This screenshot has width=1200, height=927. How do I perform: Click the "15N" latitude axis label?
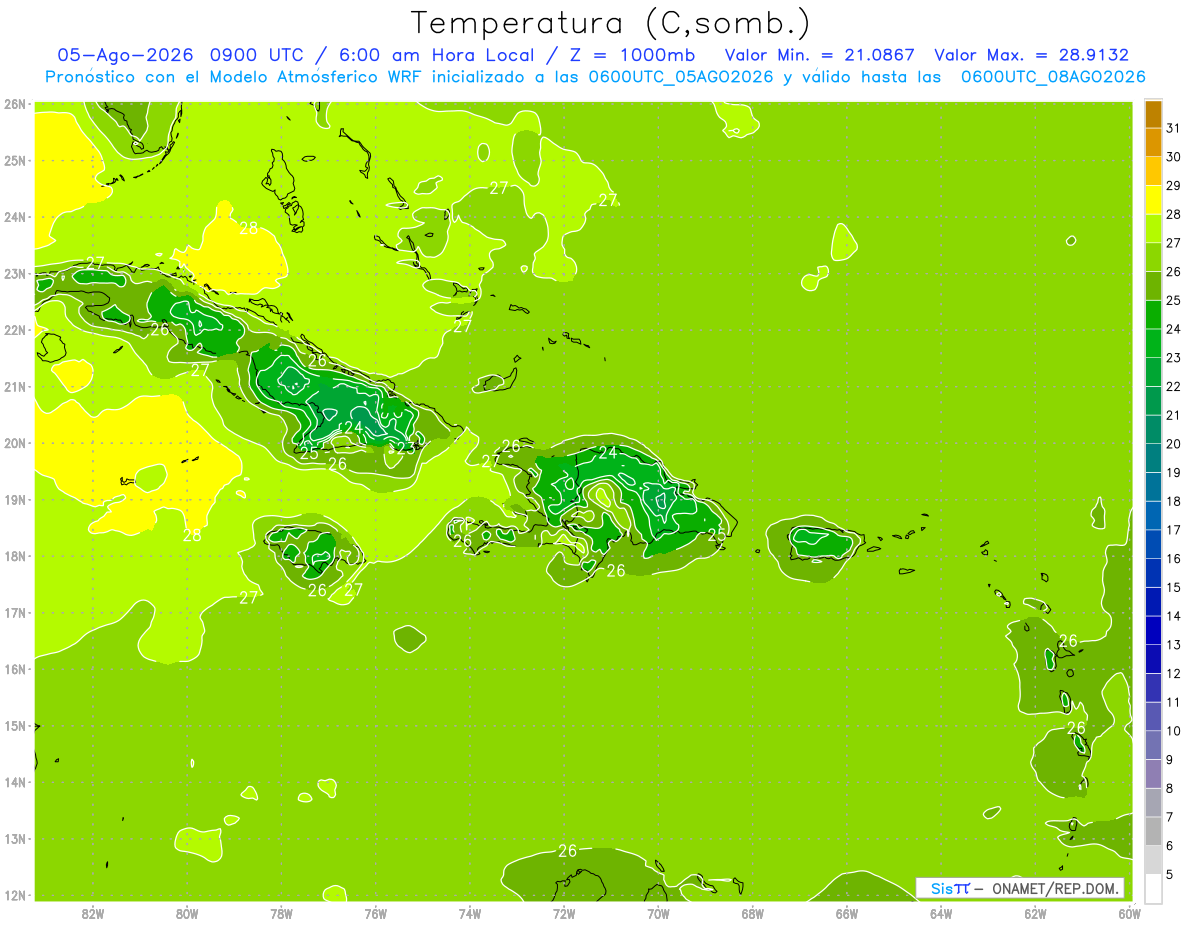[15, 726]
